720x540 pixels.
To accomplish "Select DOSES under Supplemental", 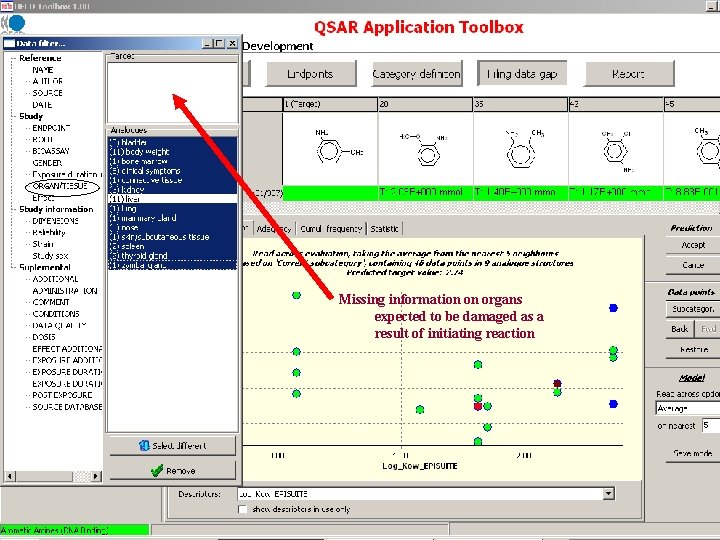I will [44, 337].
